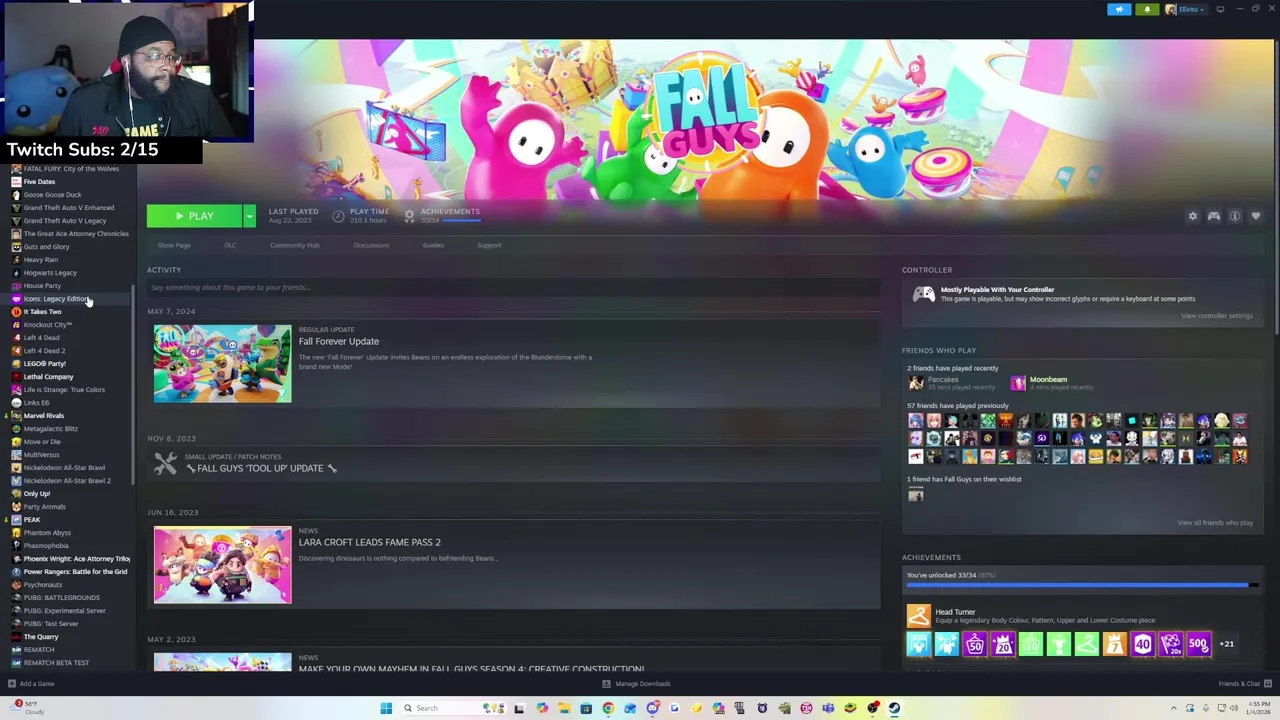1280x720 pixels.
Task: Switch to the Guides tab
Action: pyautogui.click(x=433, y=245)
